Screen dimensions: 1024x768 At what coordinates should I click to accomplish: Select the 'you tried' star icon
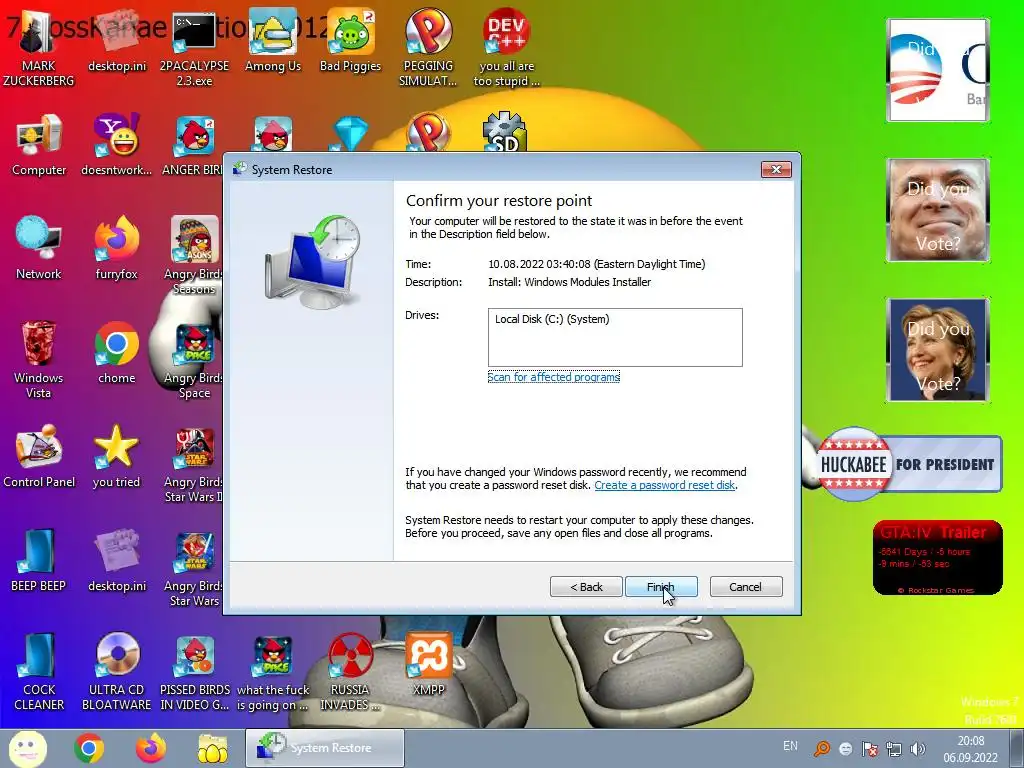point(116,456)
